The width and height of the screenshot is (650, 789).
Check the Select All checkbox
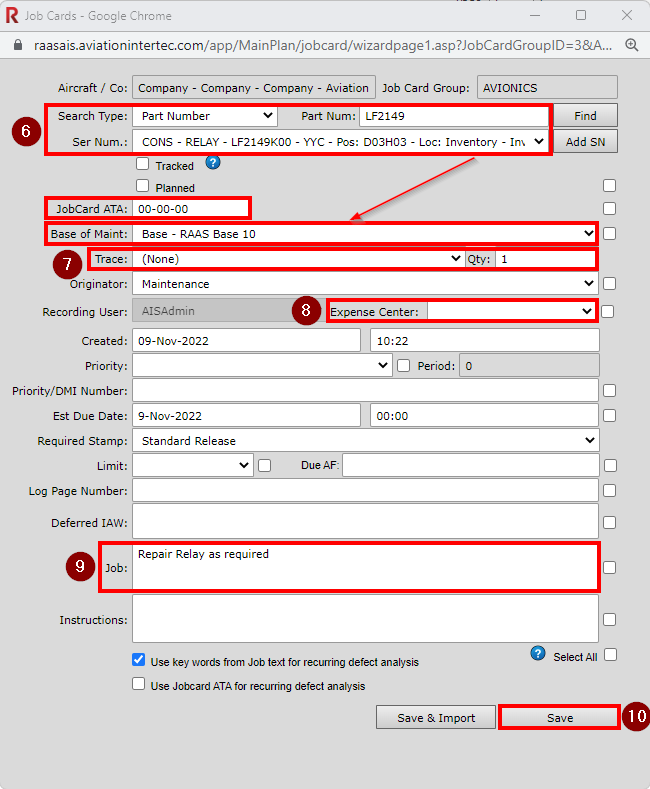point(610,655)
